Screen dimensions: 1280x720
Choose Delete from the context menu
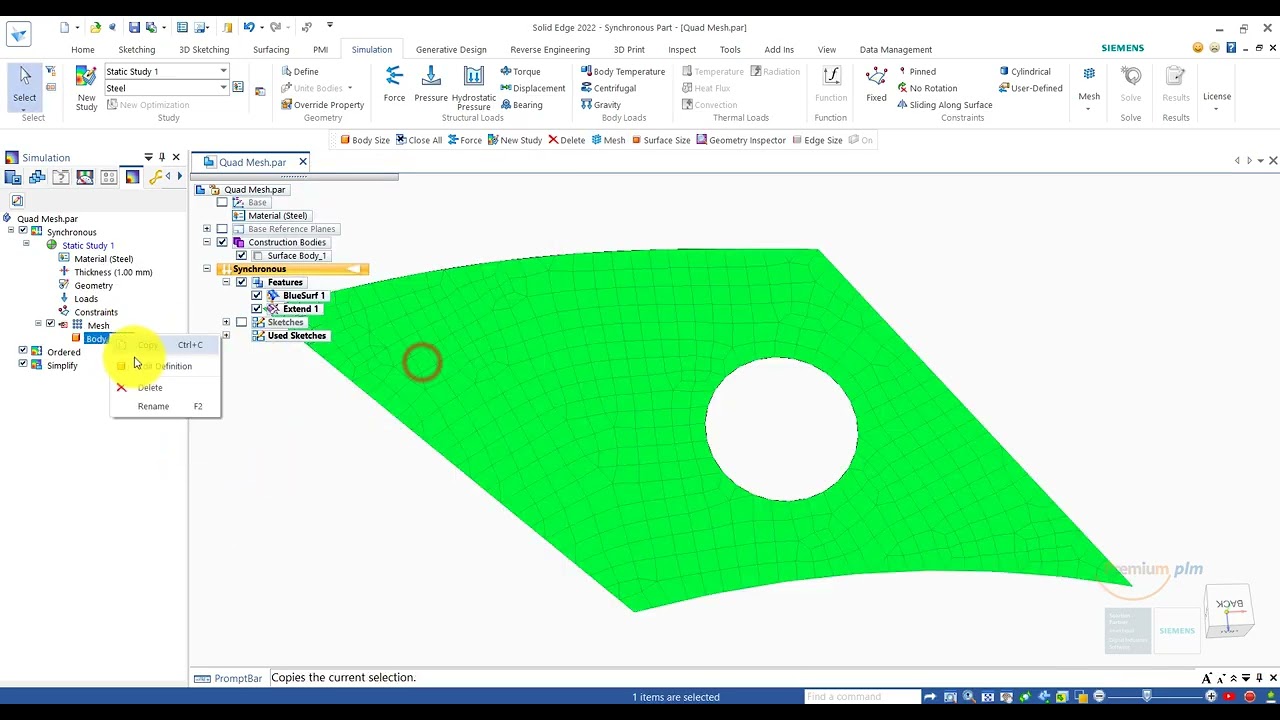(165, 387)
